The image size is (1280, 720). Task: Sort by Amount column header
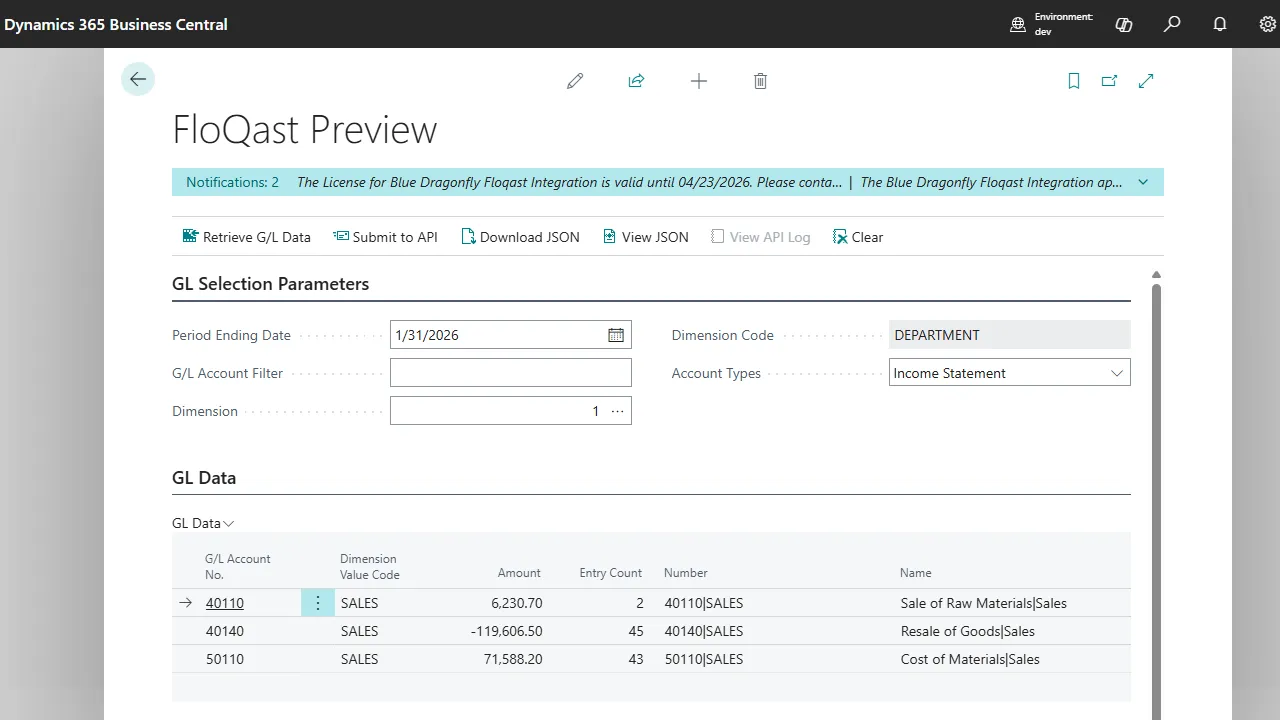coord(519,573)
